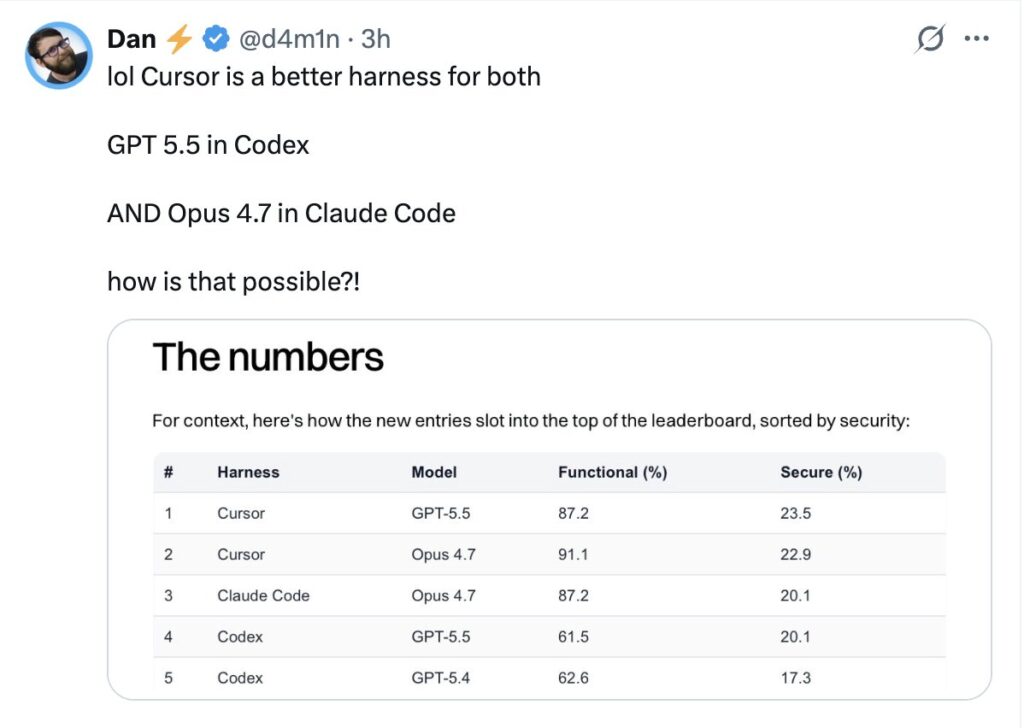Click the GPT-5.4 model cell

(x=440, y=677)
